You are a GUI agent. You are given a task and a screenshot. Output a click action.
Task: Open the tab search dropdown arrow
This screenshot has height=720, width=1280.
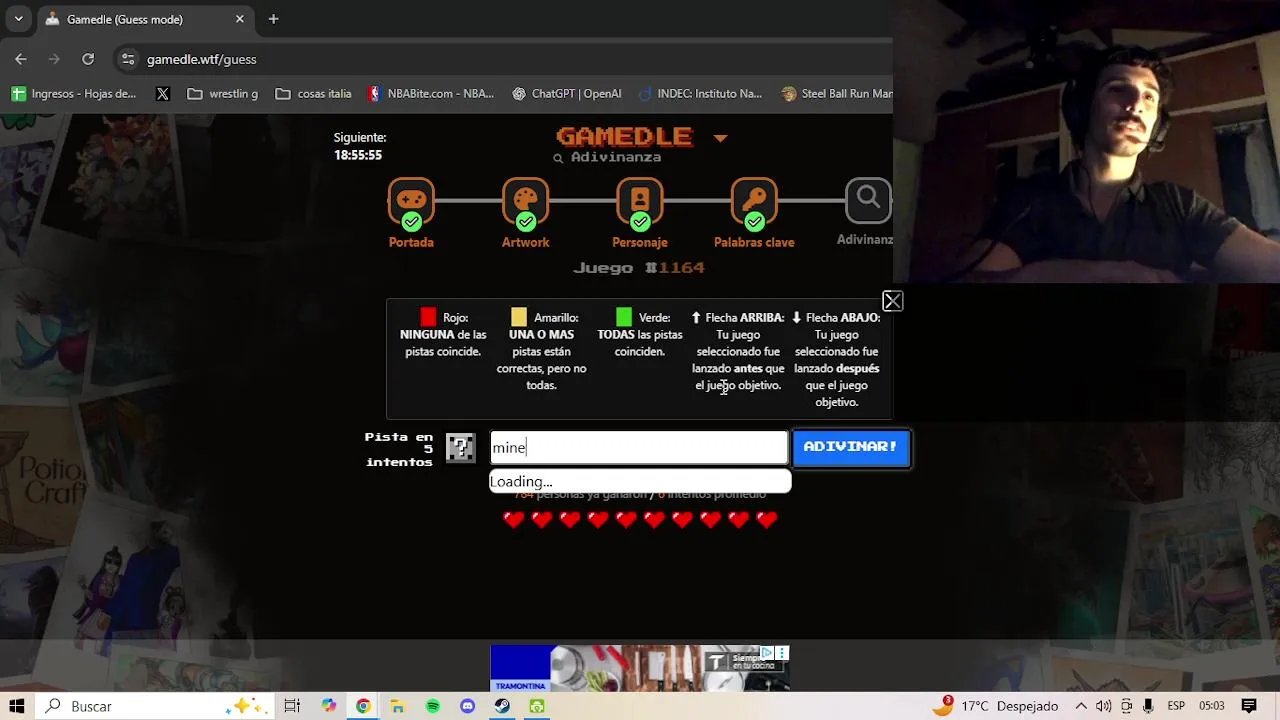point(18,19)
